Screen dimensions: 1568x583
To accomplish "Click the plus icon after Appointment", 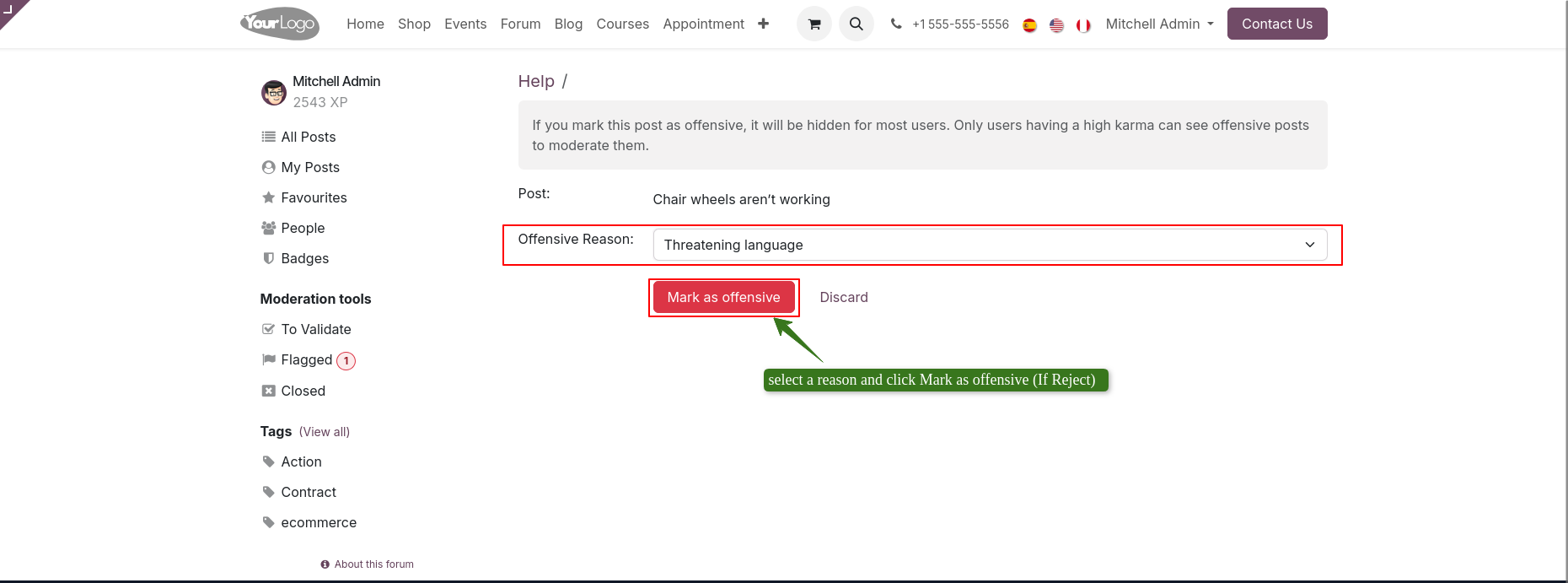I will tap(763, 24).
